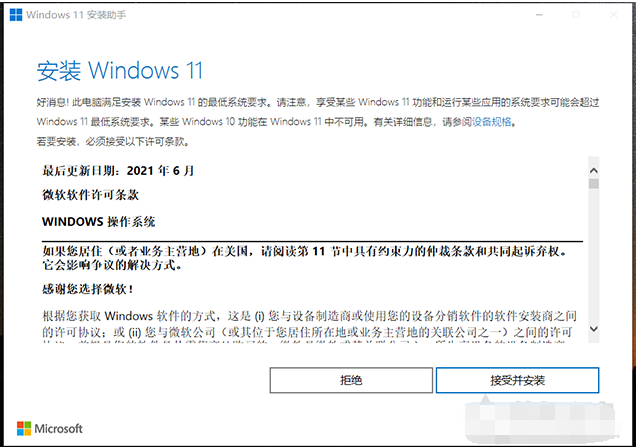636x447 pixels.
Task: Click the license scrollbar up arrow
Action: coord(594,171)
